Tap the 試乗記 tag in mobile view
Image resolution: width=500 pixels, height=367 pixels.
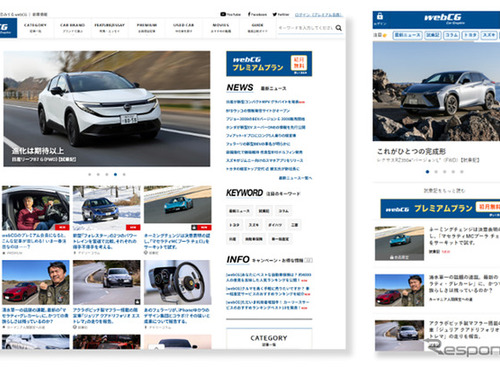433,35
